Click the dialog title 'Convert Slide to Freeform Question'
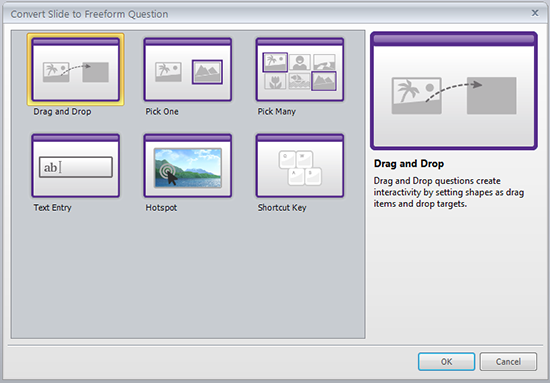This screenshot has width=550, height=383. 89,14
